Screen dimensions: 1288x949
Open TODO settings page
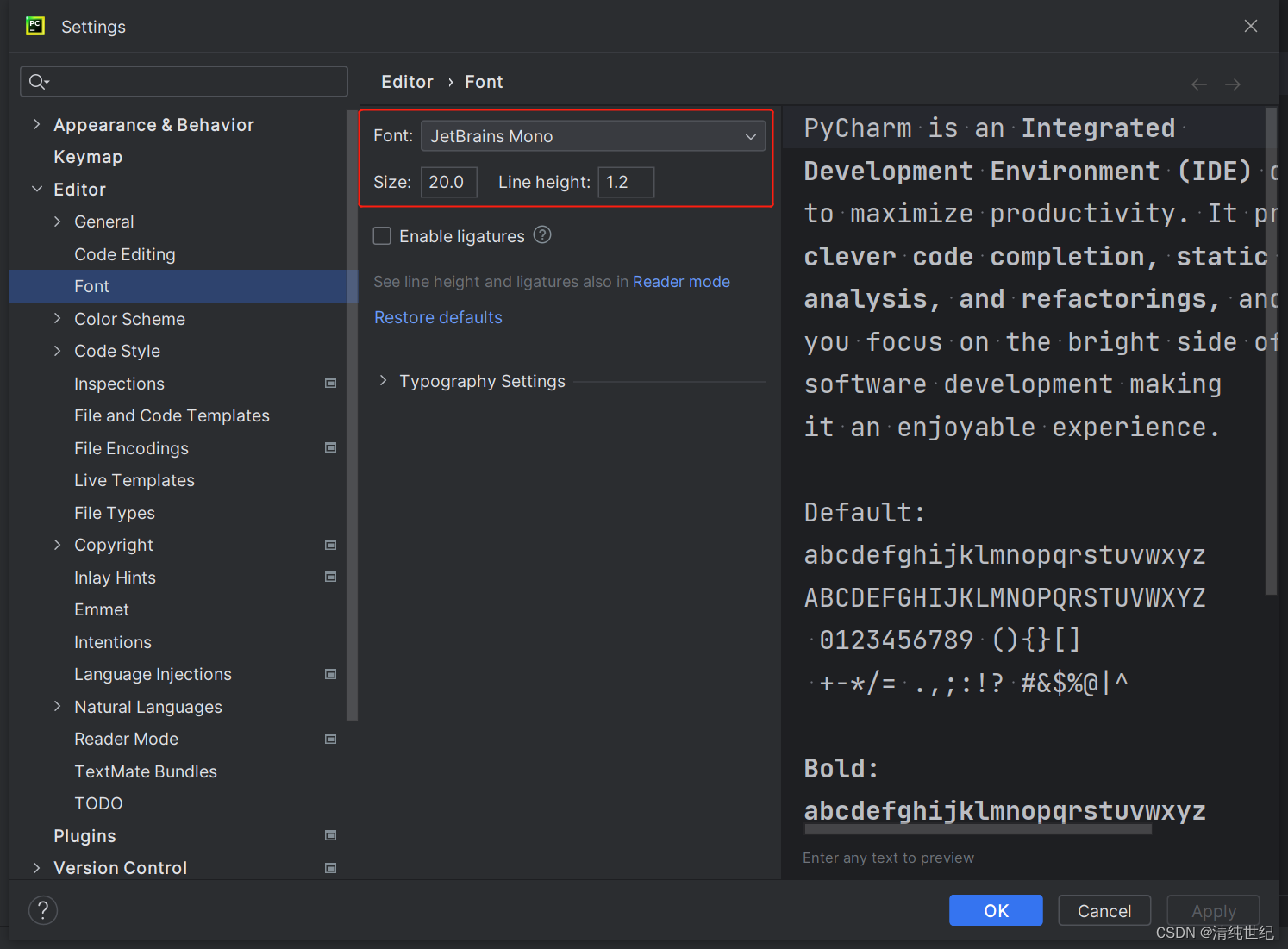[x=98, y=803]
